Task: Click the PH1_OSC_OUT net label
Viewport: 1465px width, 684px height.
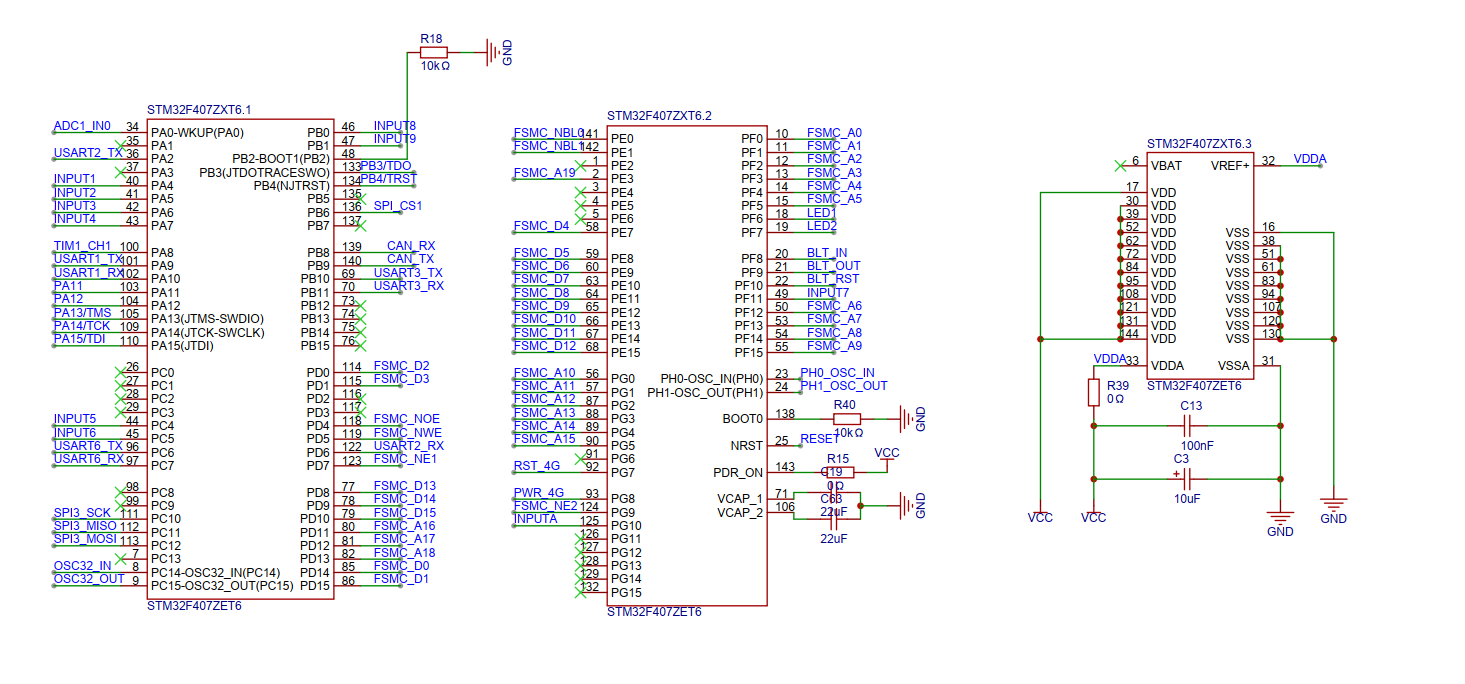Action: click(x=843, y=386)
